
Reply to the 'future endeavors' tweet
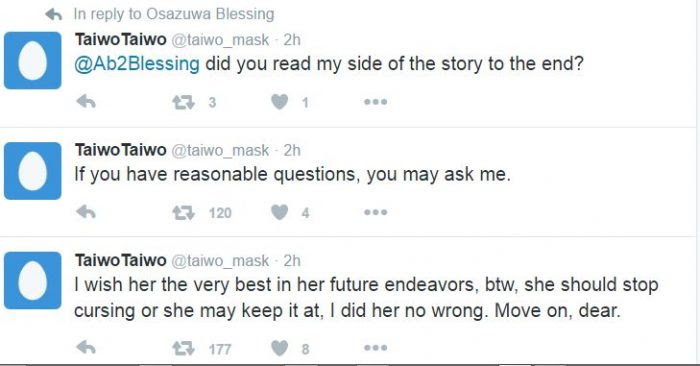pos(86,347)
